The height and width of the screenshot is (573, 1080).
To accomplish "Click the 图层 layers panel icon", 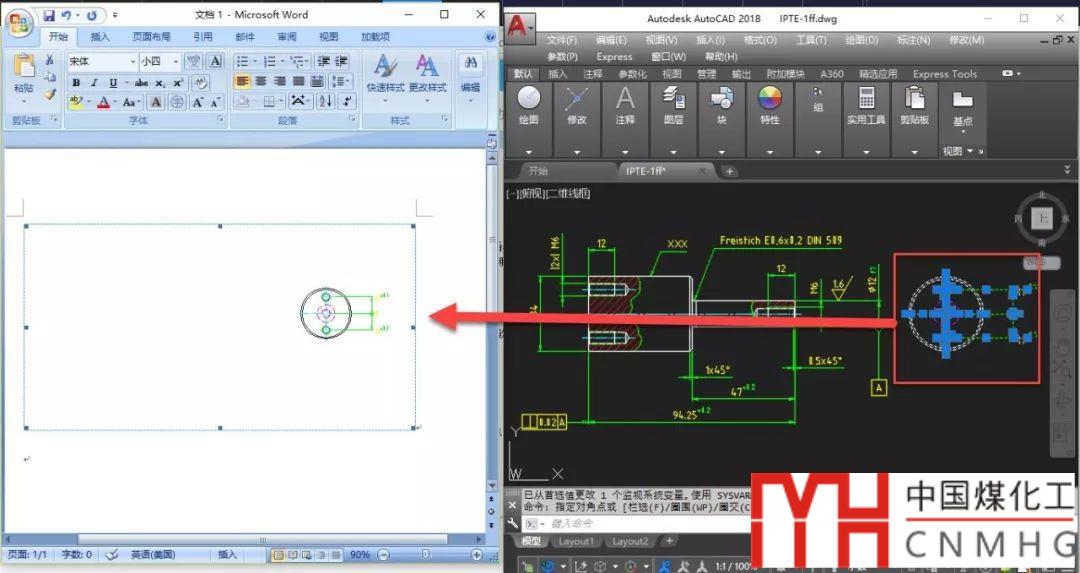I will tap(673, 98).
